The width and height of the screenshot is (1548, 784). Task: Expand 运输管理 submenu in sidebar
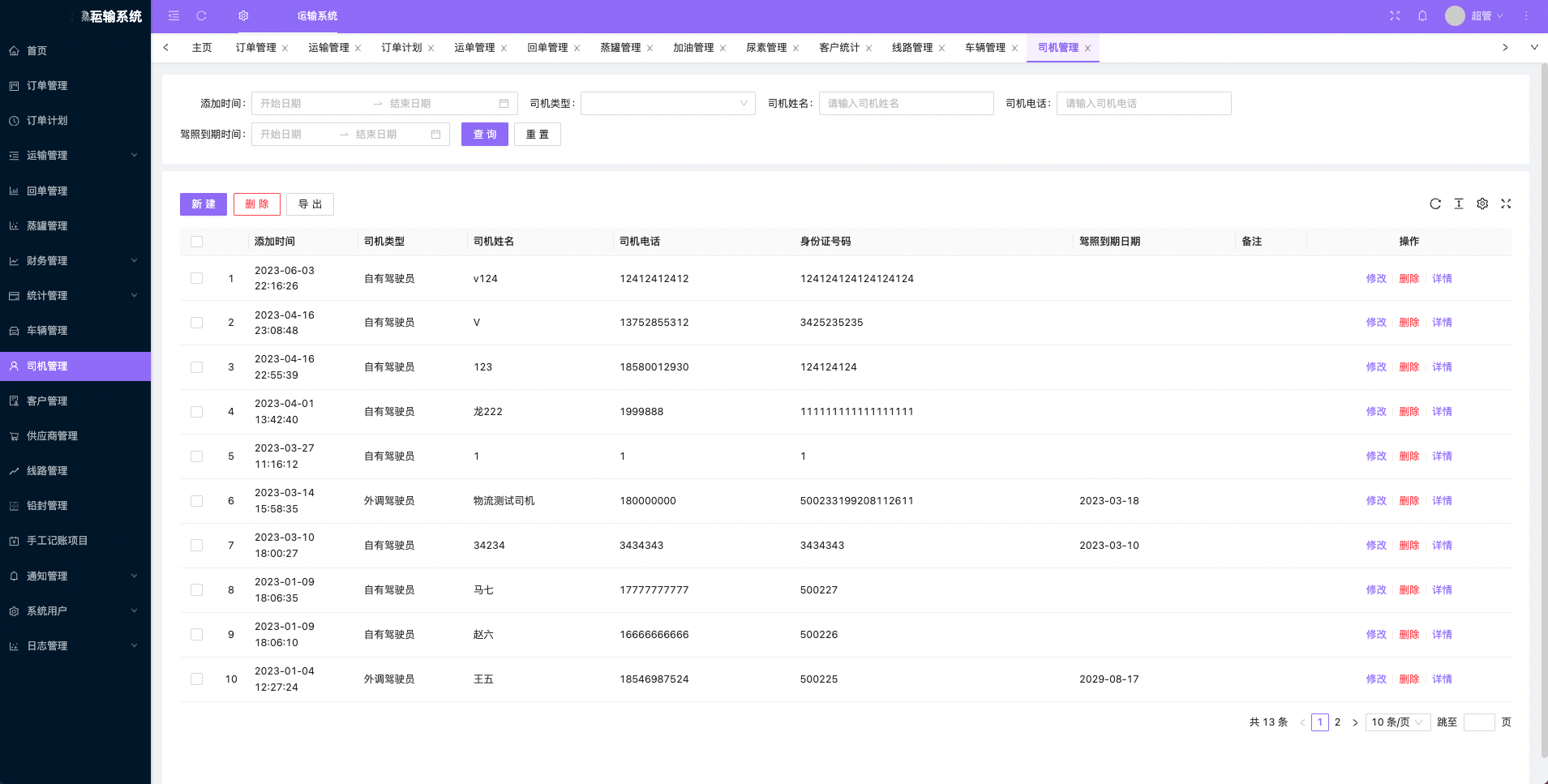[x=75, y=155]
